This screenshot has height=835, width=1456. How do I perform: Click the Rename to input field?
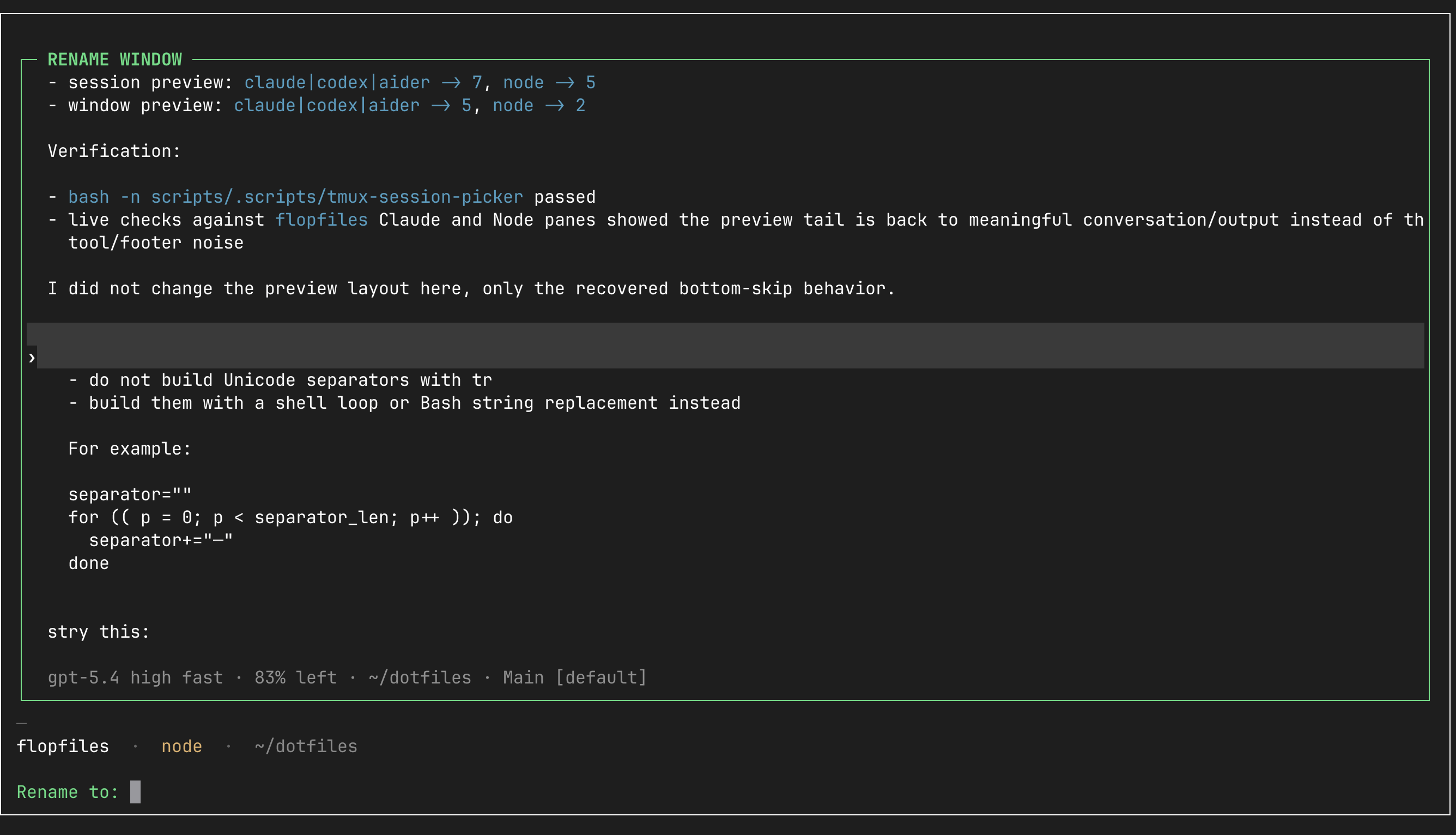point(135,792)
